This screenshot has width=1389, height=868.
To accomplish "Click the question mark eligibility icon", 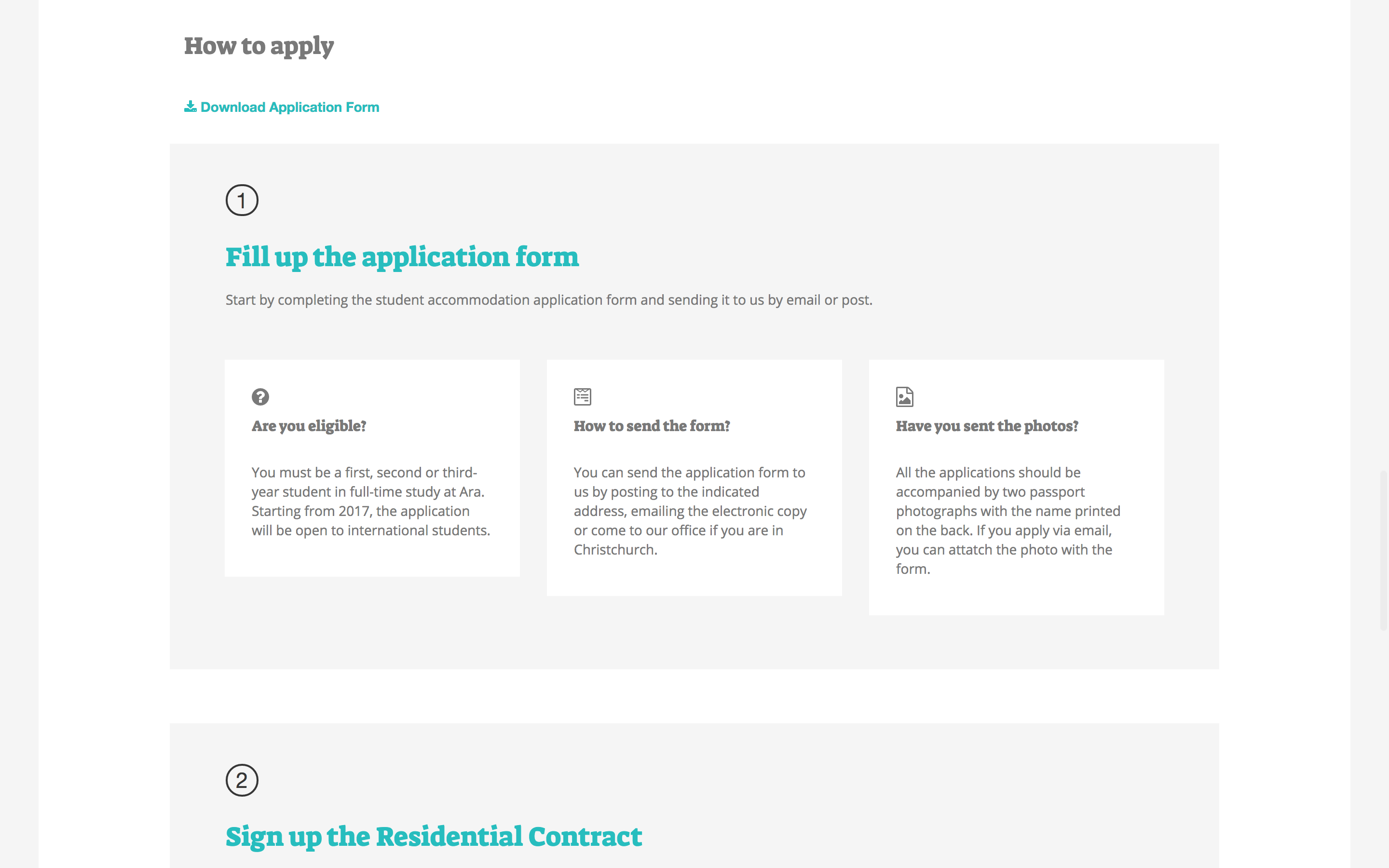I will [x=260, y=397].
